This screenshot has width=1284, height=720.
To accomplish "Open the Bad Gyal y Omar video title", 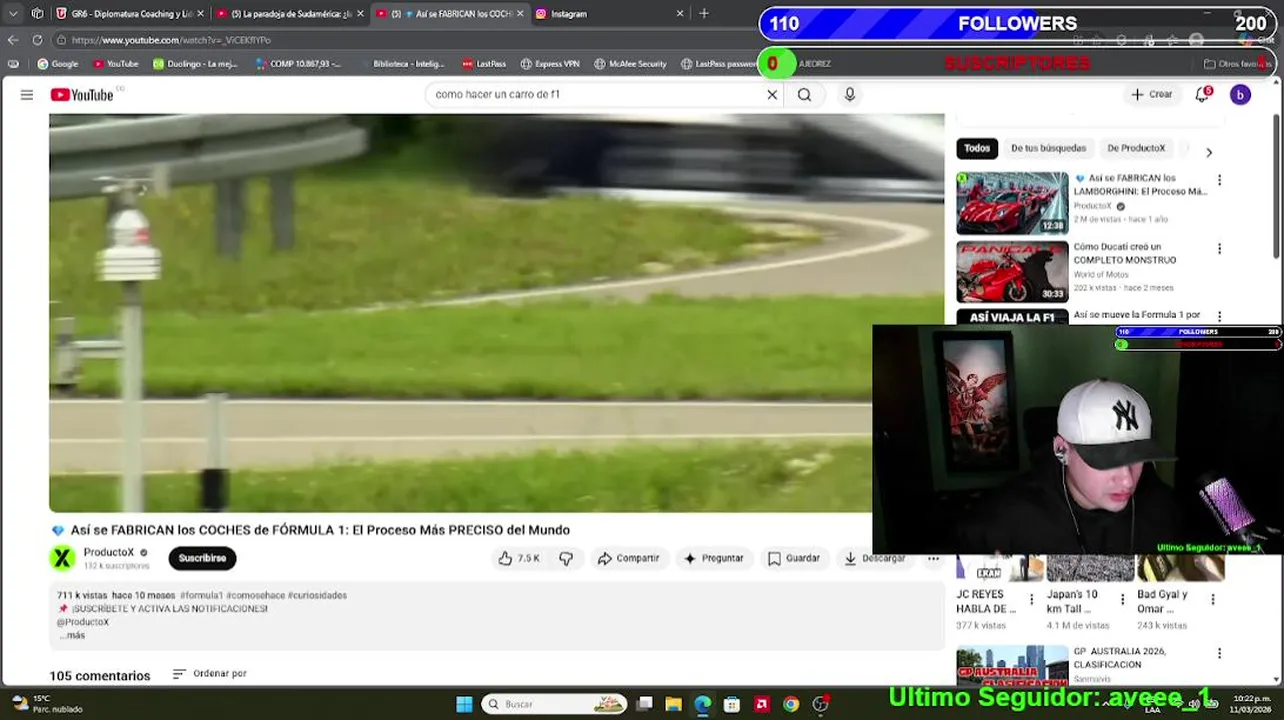I will click(x=1165, y=601).
